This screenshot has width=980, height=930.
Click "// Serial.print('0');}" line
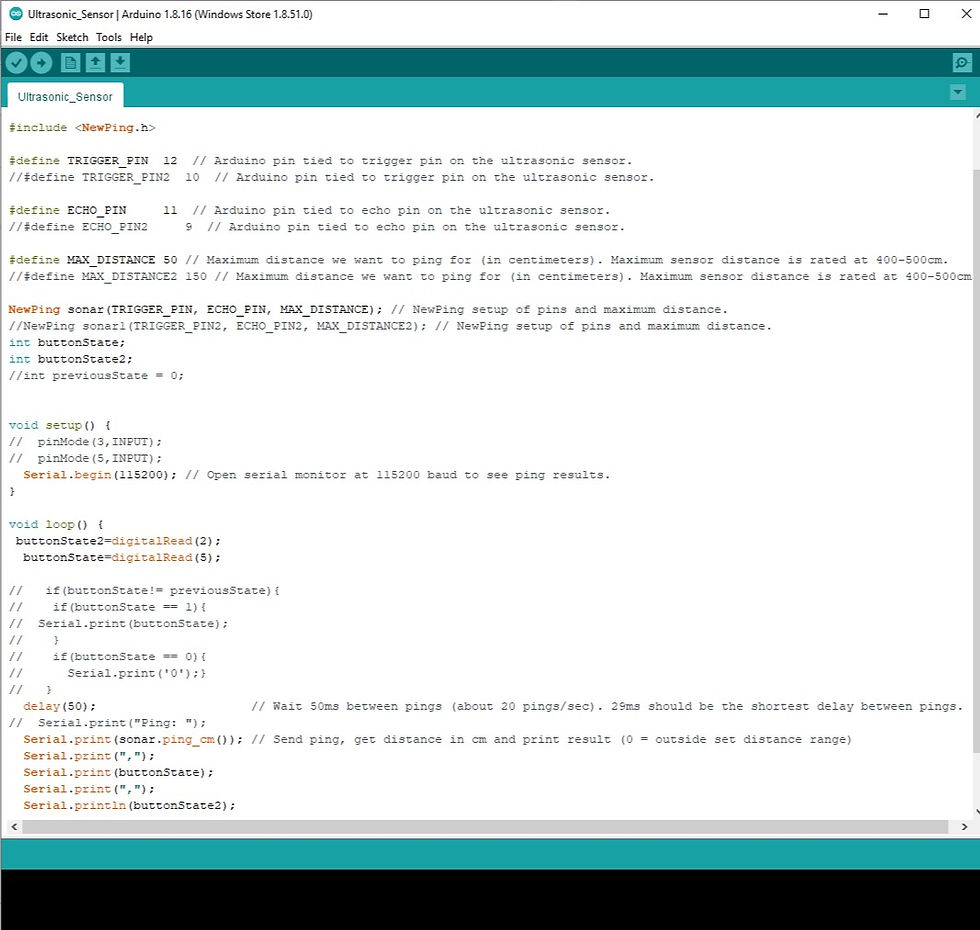pyautogui.click(x=108, y=673)
